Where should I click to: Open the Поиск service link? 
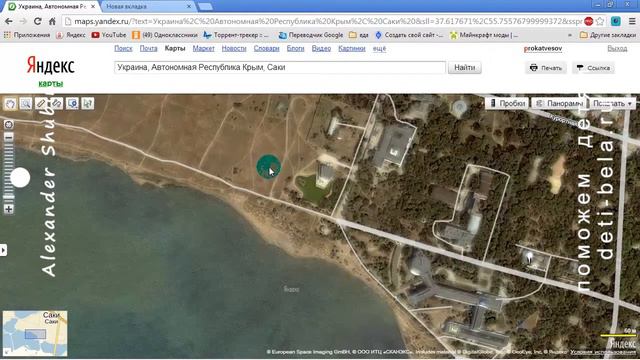(123, 48)
